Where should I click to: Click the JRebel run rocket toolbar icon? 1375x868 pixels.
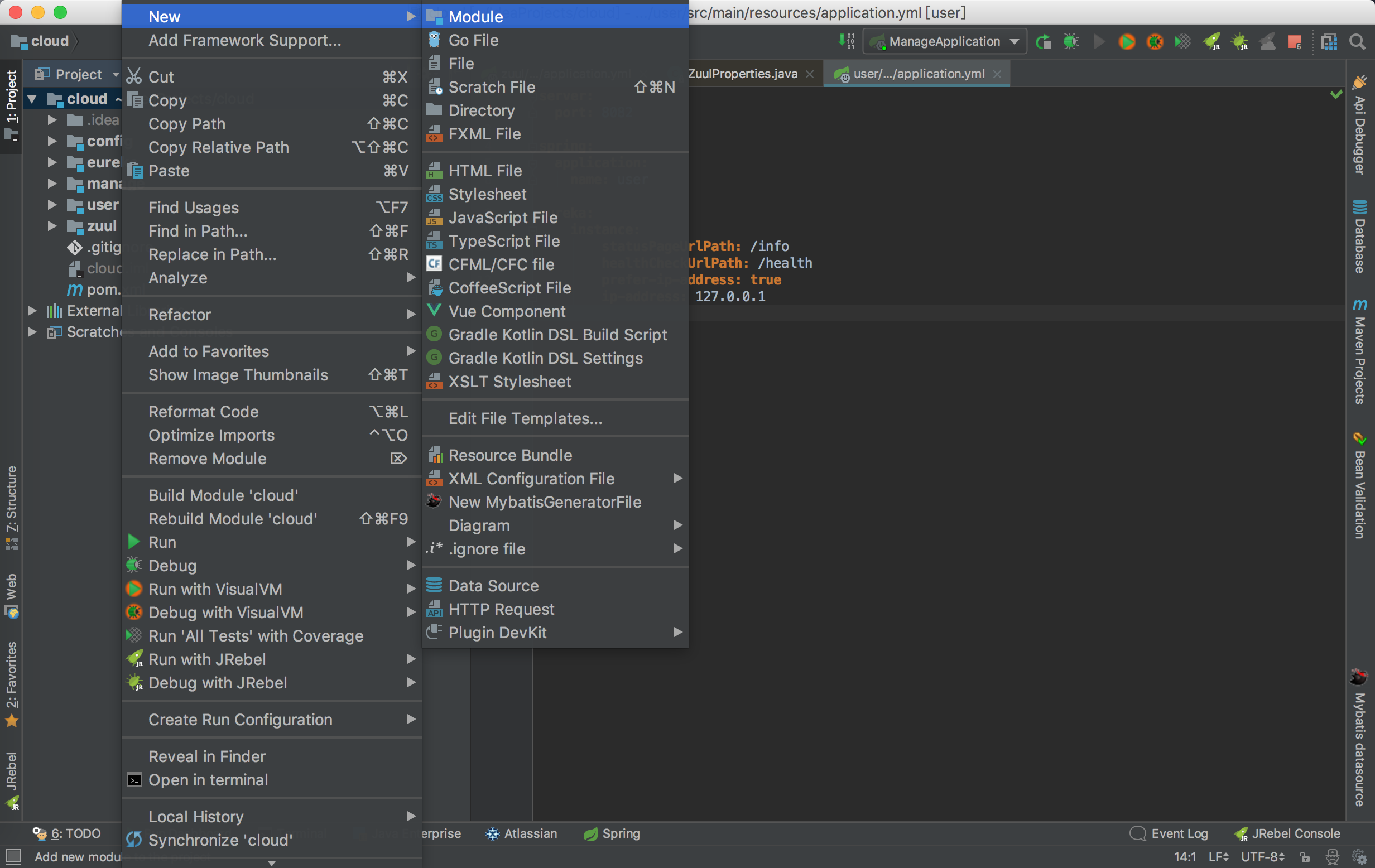tap(1211, 42)
